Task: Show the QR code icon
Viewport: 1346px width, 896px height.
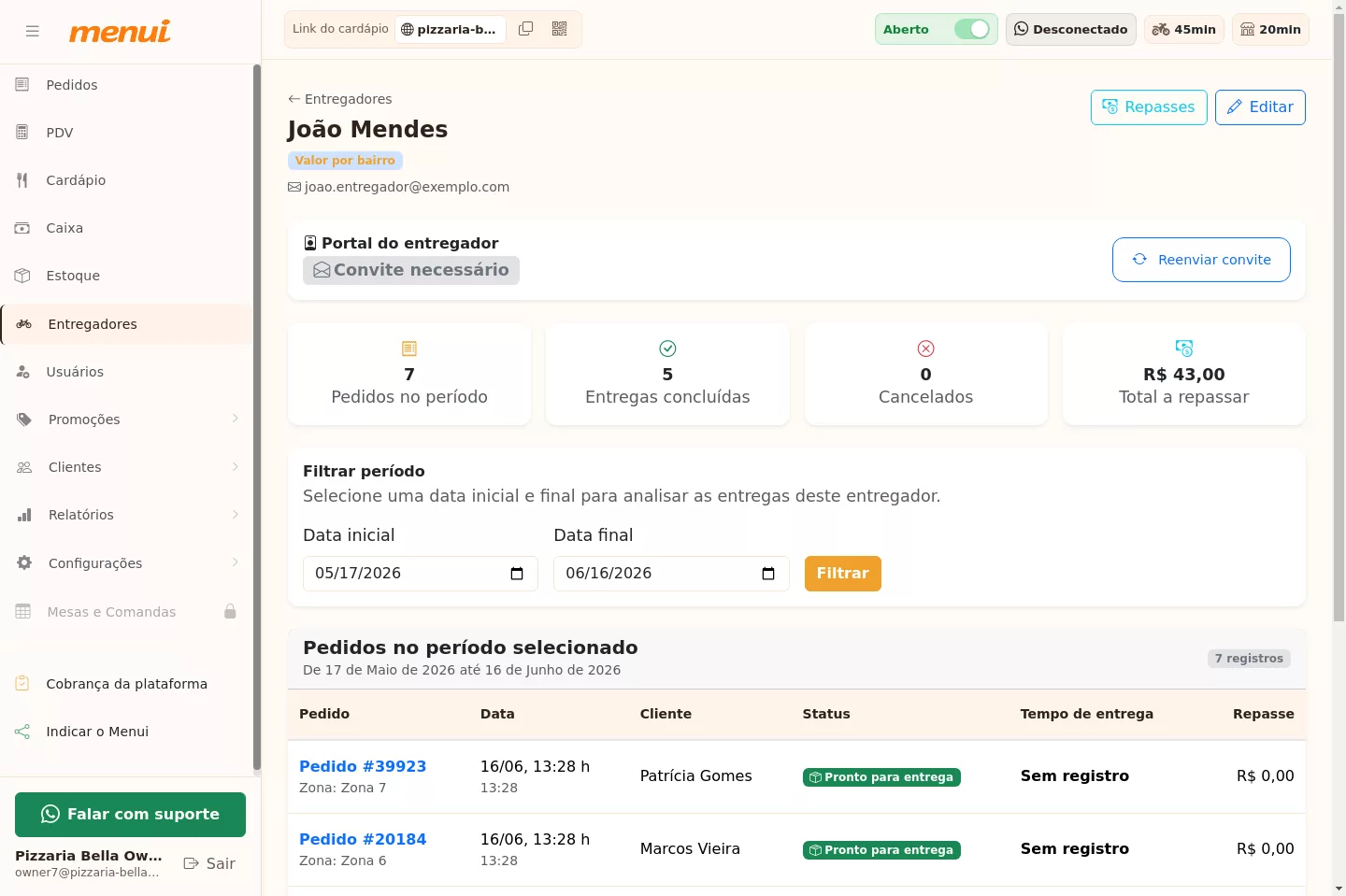Action: [560, 29]
